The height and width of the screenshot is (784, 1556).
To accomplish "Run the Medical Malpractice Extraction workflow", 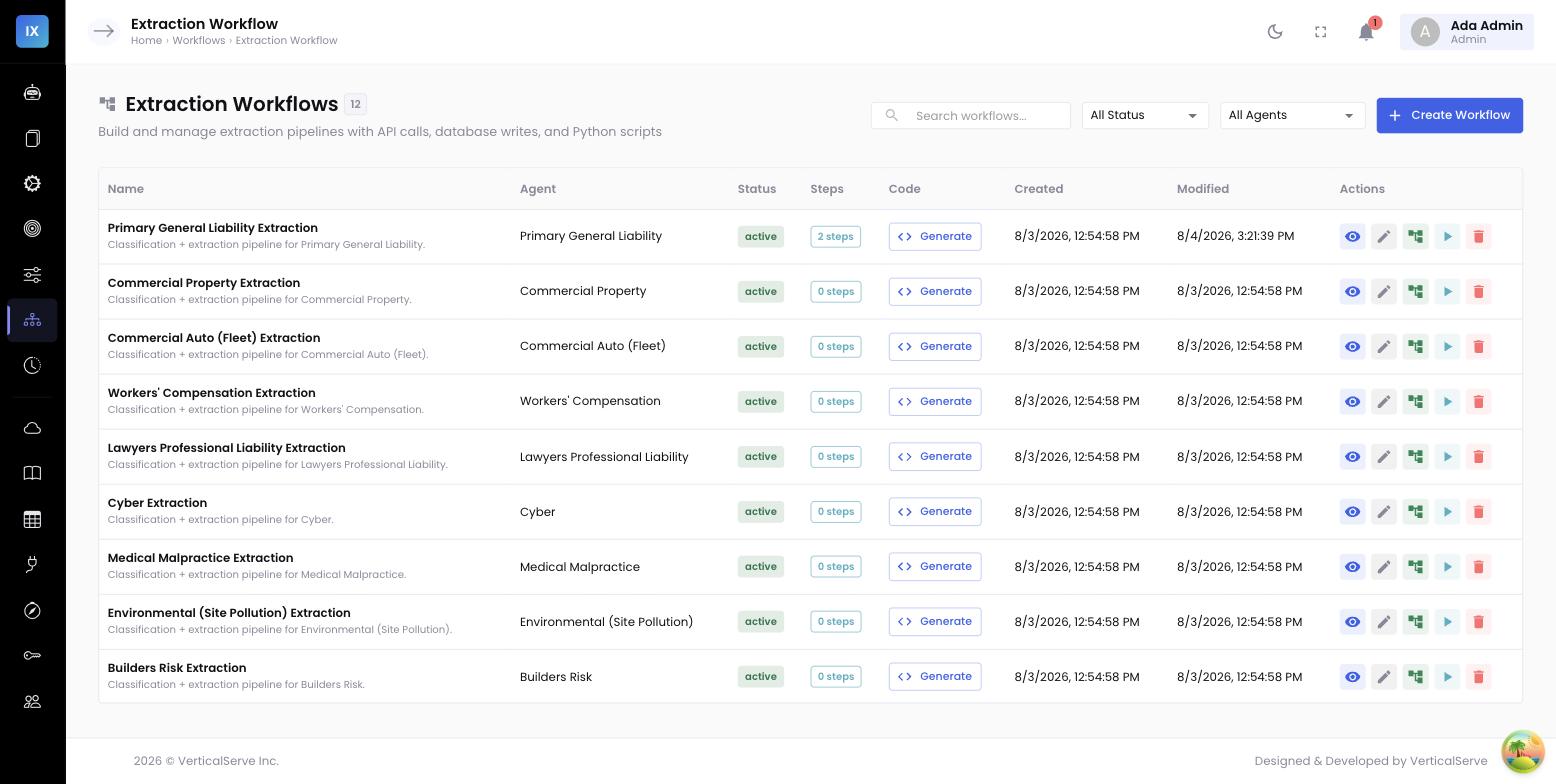I will 1447,567.
